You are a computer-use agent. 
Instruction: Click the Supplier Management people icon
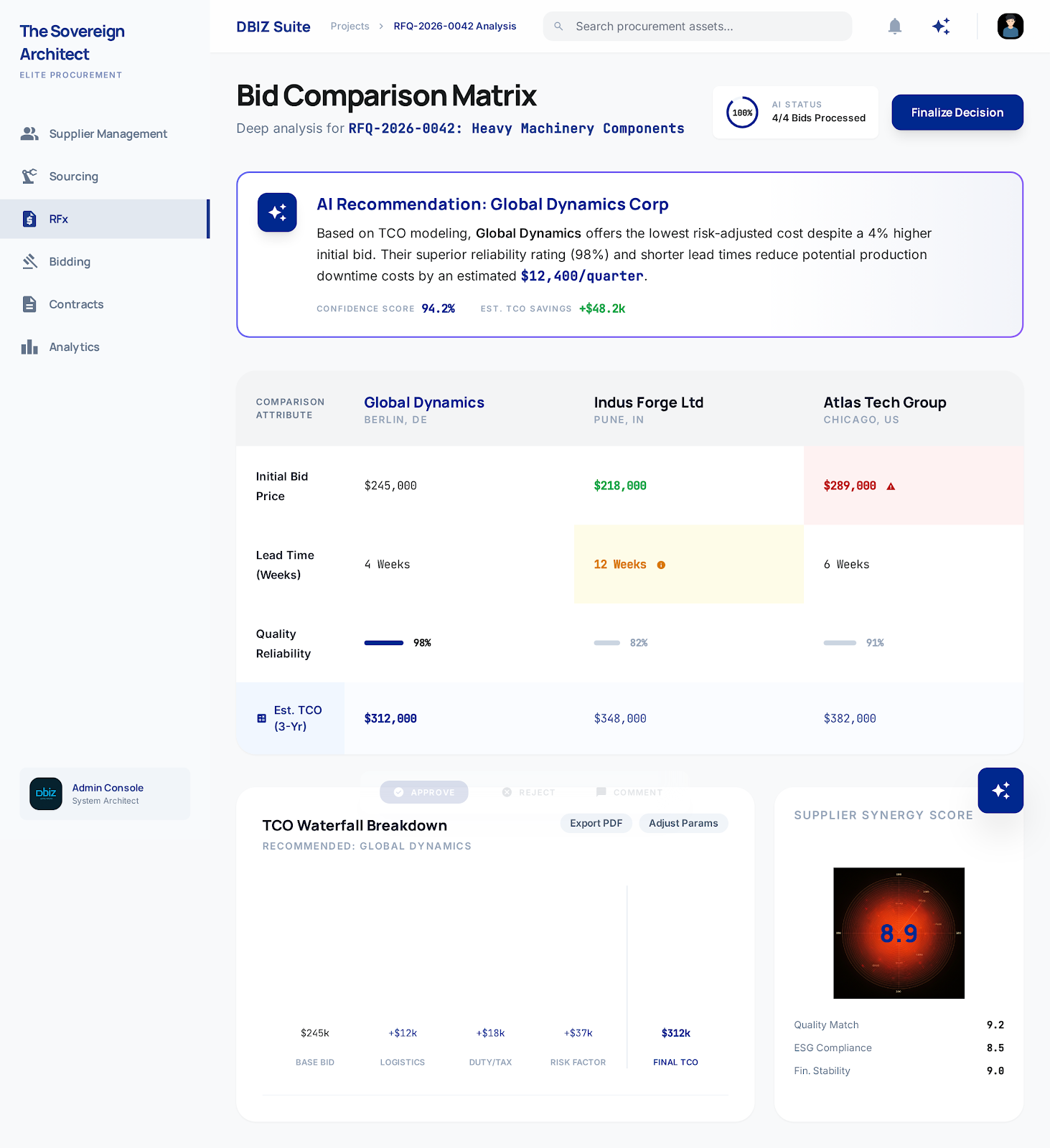29,133
